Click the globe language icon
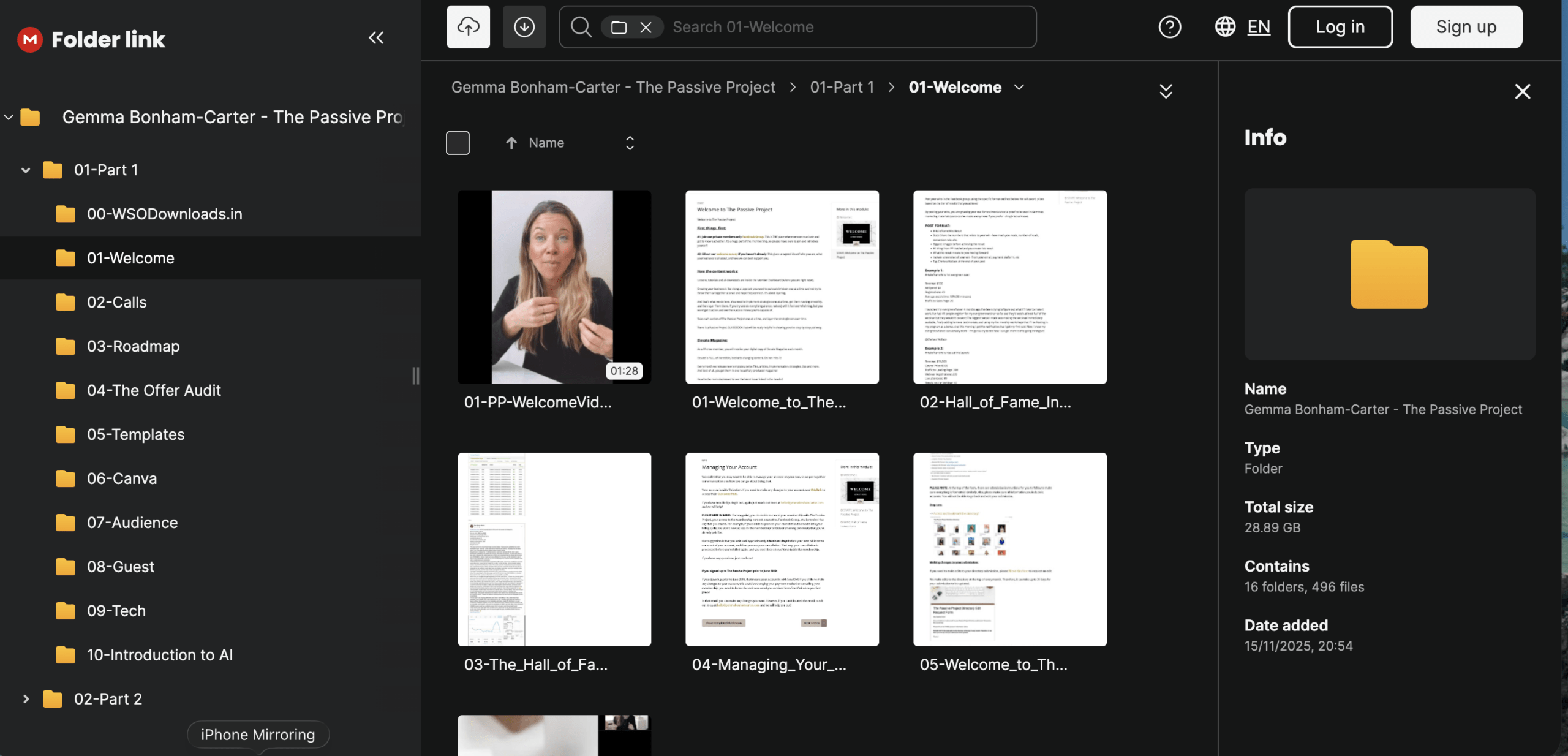1568x756 pixels. [1225, 27]
